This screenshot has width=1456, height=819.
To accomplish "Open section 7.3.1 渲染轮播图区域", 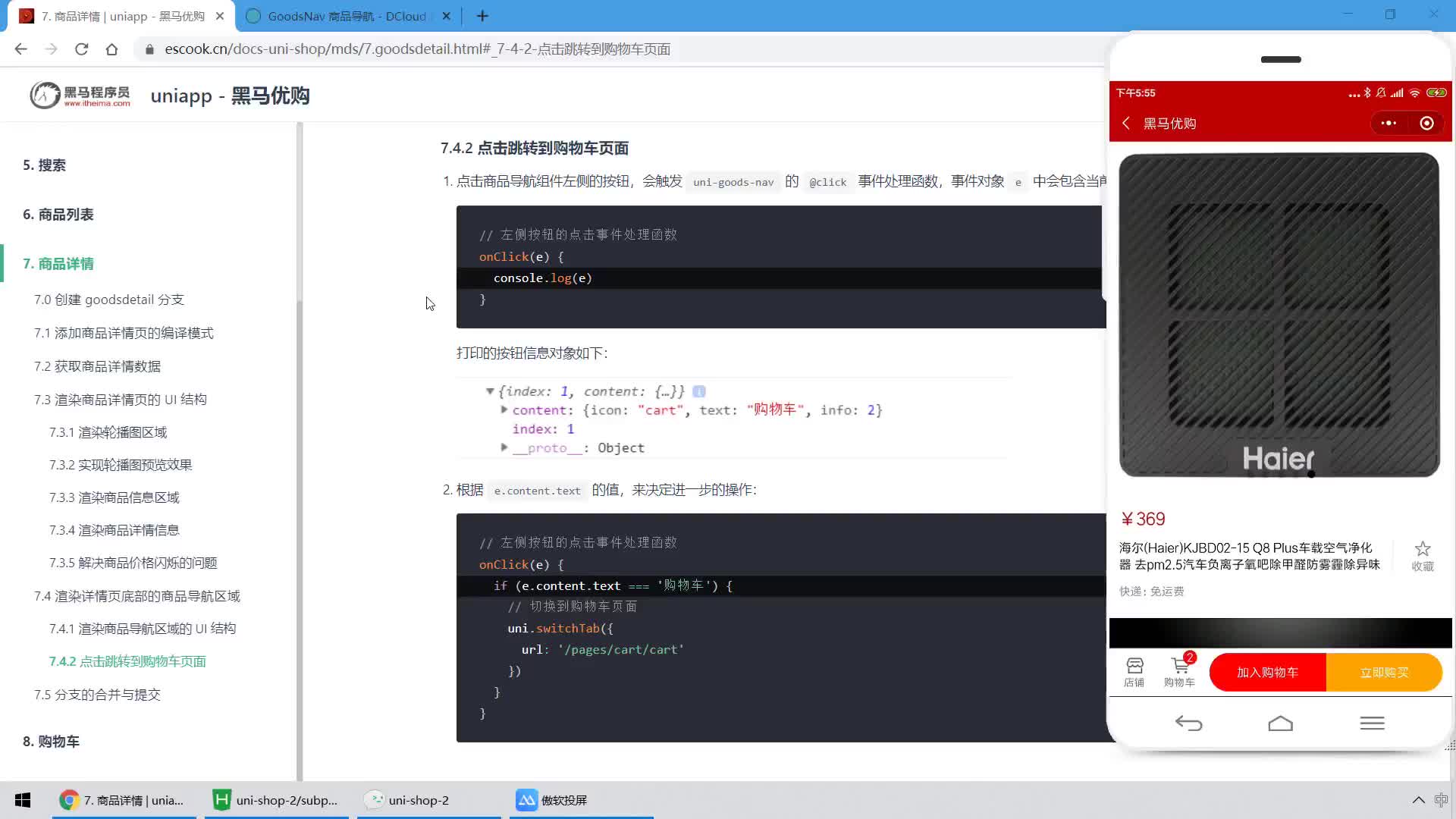I will coord(108,432).
